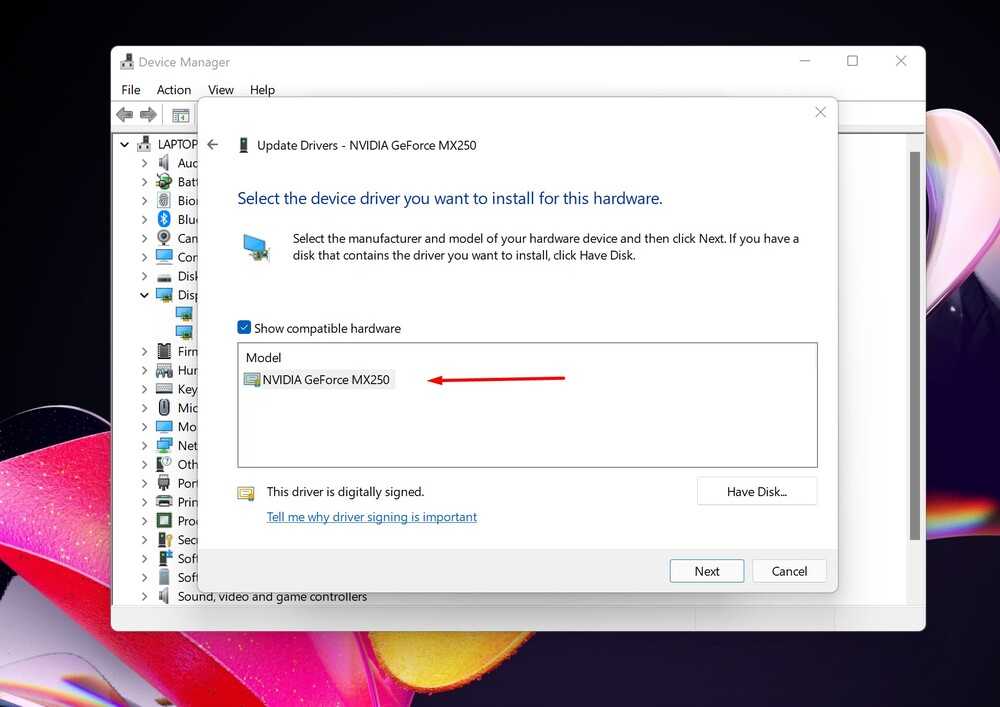Open the Help menu

pyautogui.click(x=262, y=90)
